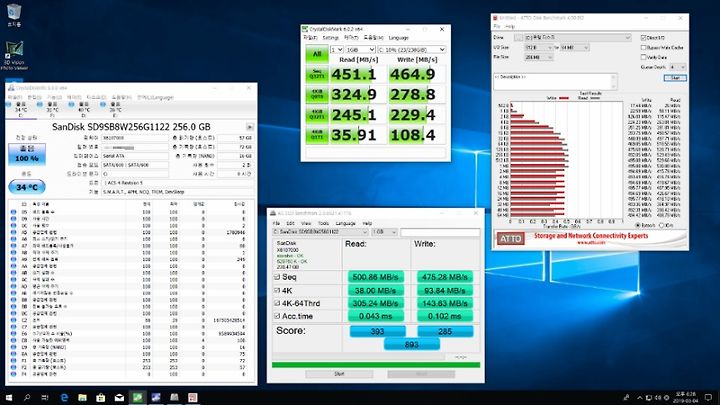Click the Start button in AS SSD Benchmark
The image size is (720, 405).
(339, 374)
